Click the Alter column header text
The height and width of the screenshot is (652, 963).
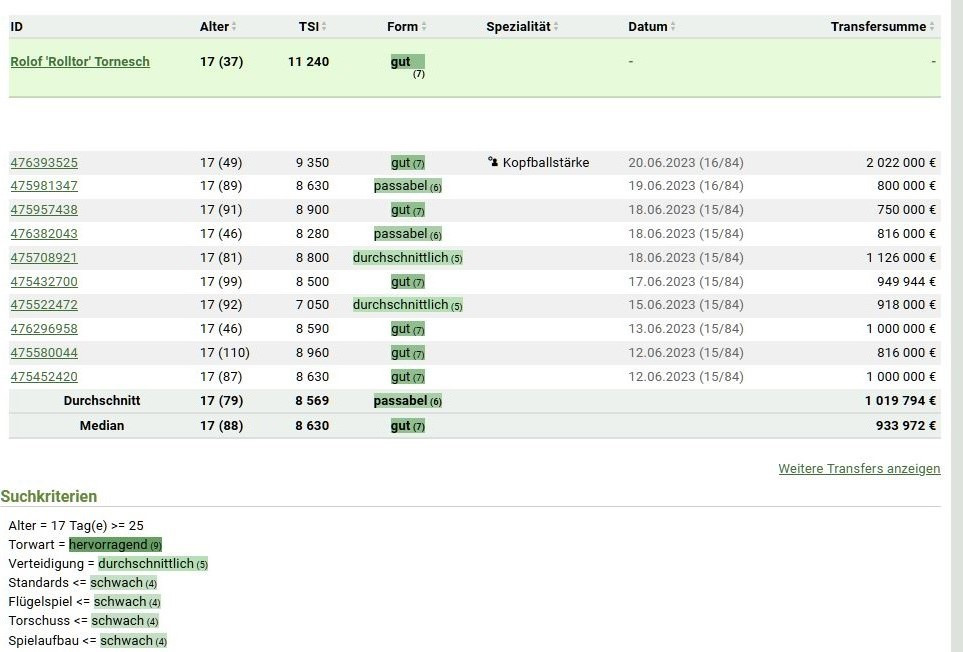[214, 26]
